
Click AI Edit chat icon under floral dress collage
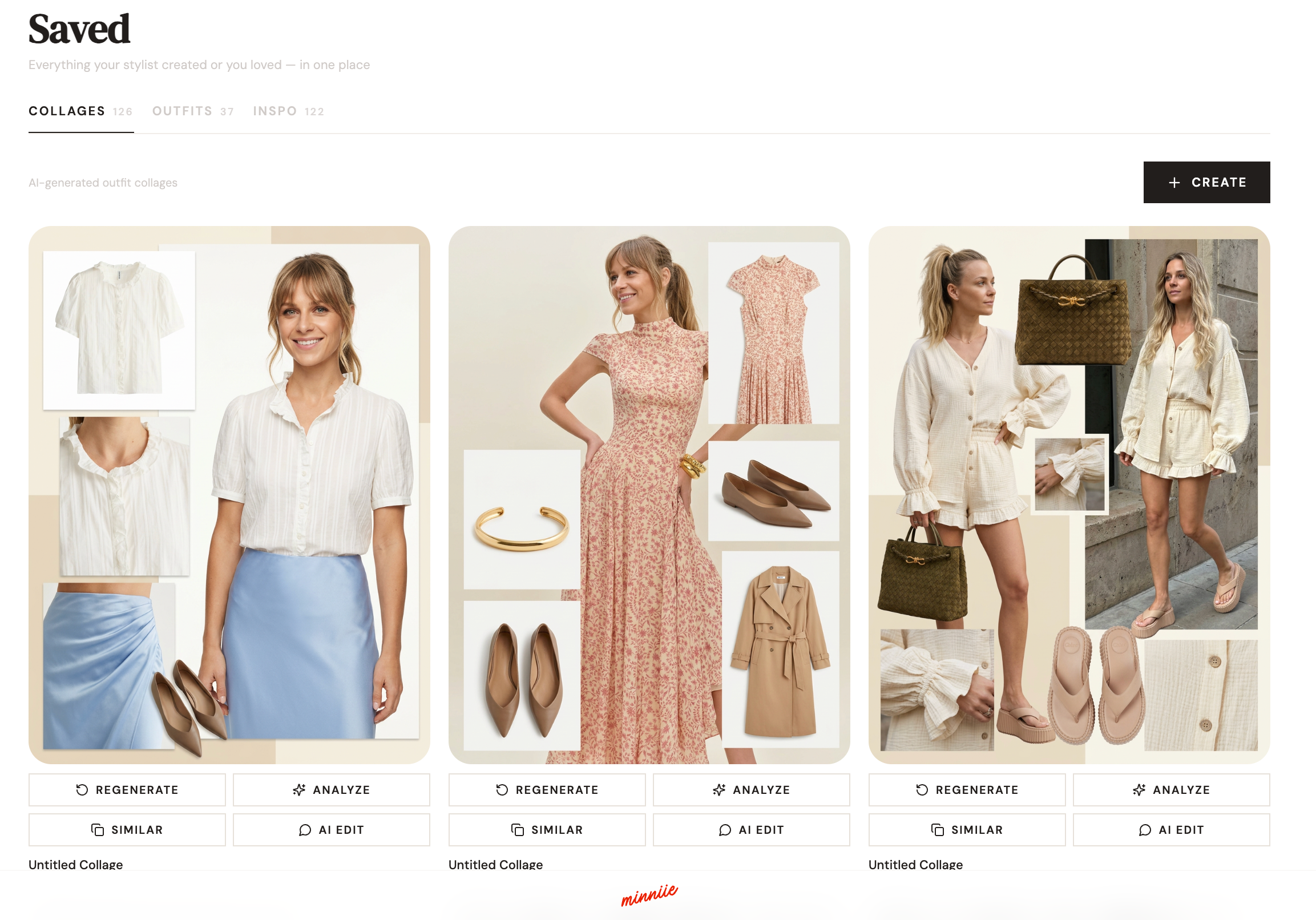coord(725,830)
